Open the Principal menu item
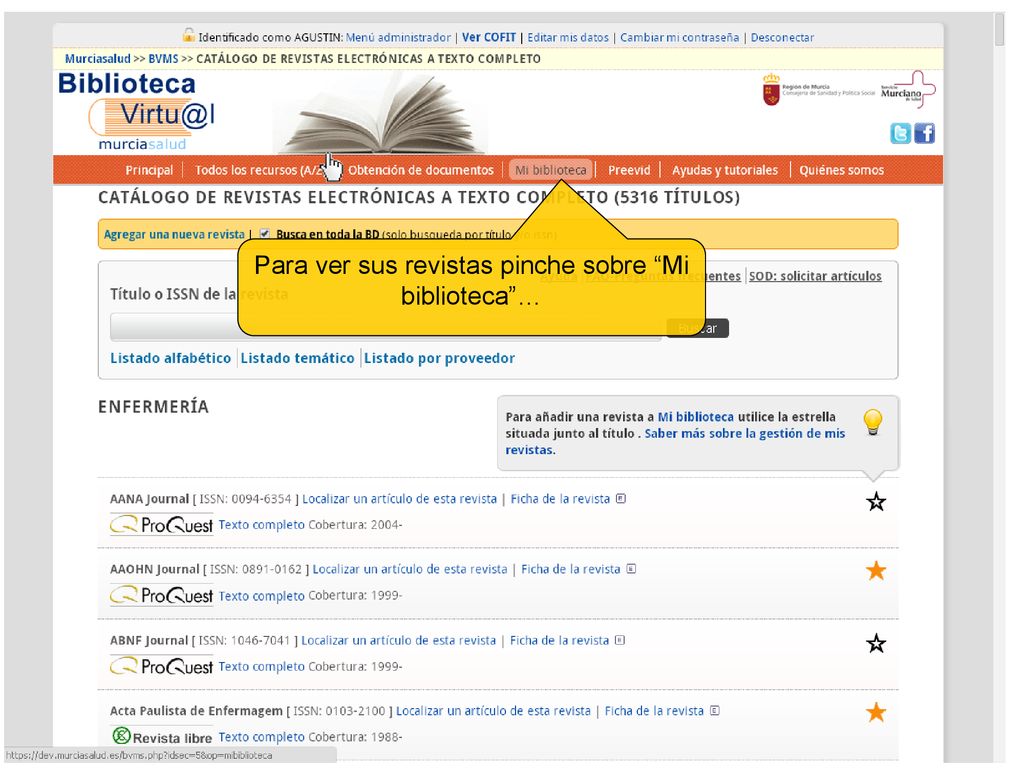The image size is (1024, 768). [149, 170]
